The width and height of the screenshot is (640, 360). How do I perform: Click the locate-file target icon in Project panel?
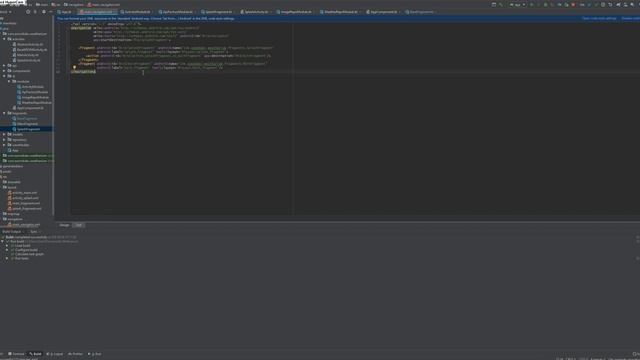tap(28, 12)
